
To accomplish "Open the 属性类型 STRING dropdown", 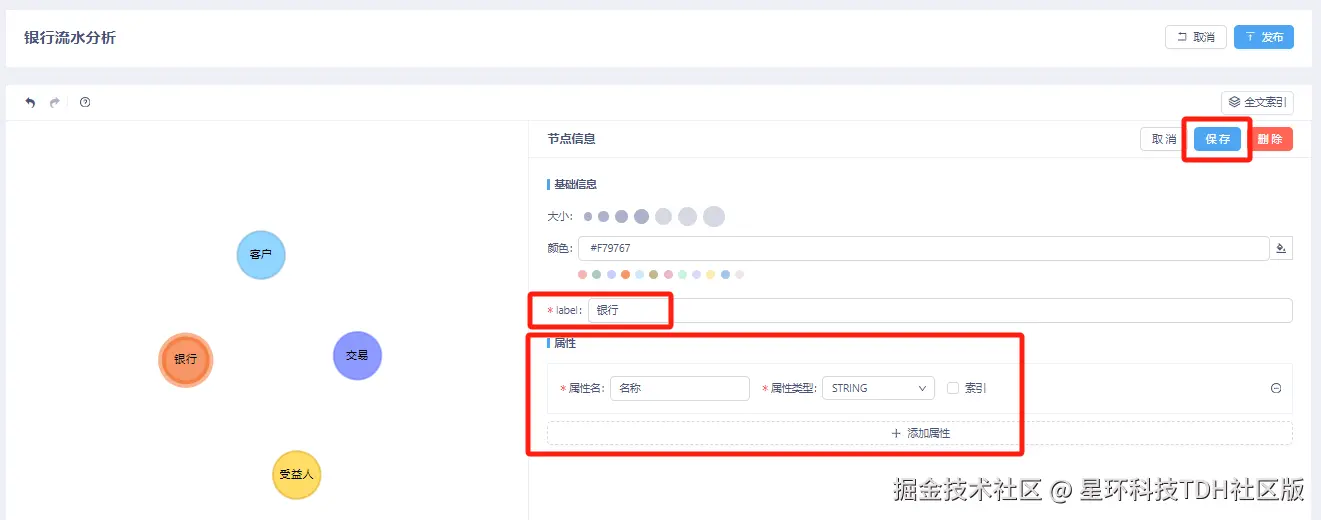I will 878,388.
